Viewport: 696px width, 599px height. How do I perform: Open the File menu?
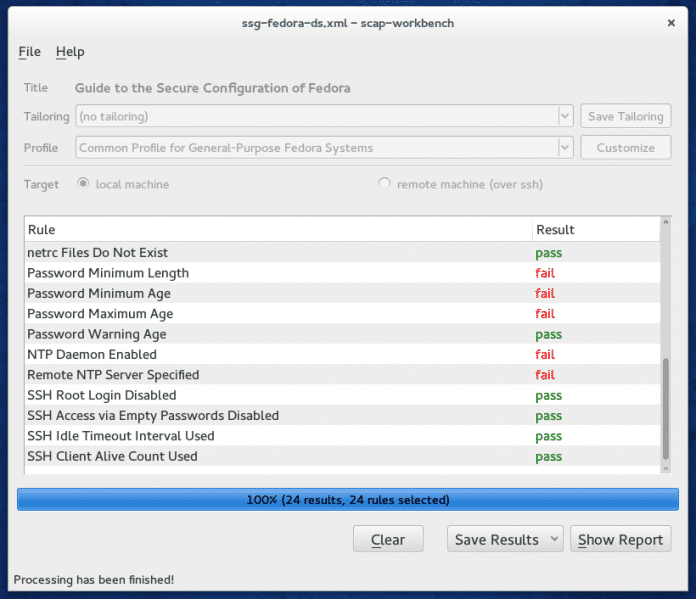click(x=29, y=52)
